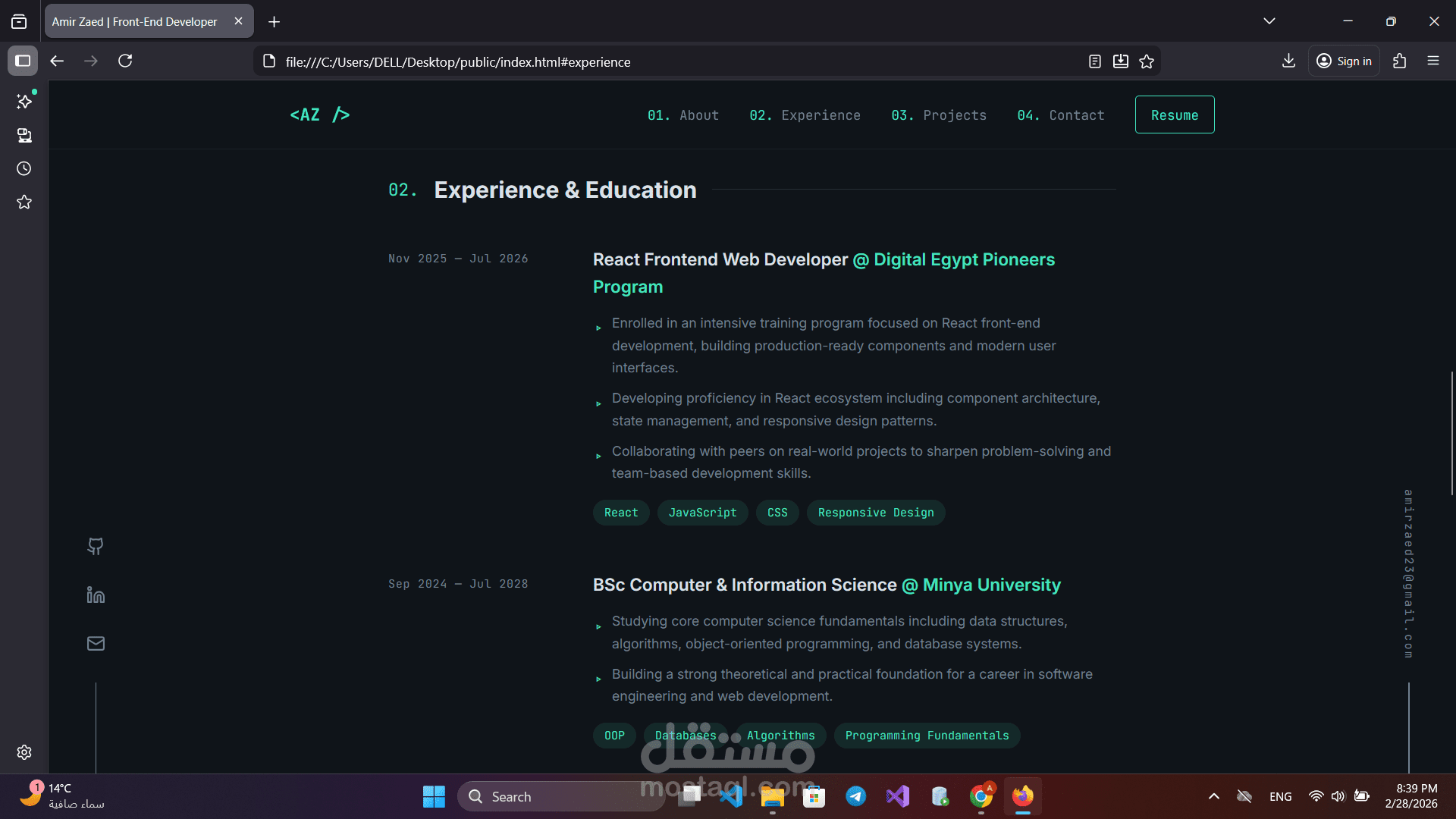Viewport: 1456px width, 819px height.
Task: Reload the page with the refresh icon
Action: tap(126, 61)
